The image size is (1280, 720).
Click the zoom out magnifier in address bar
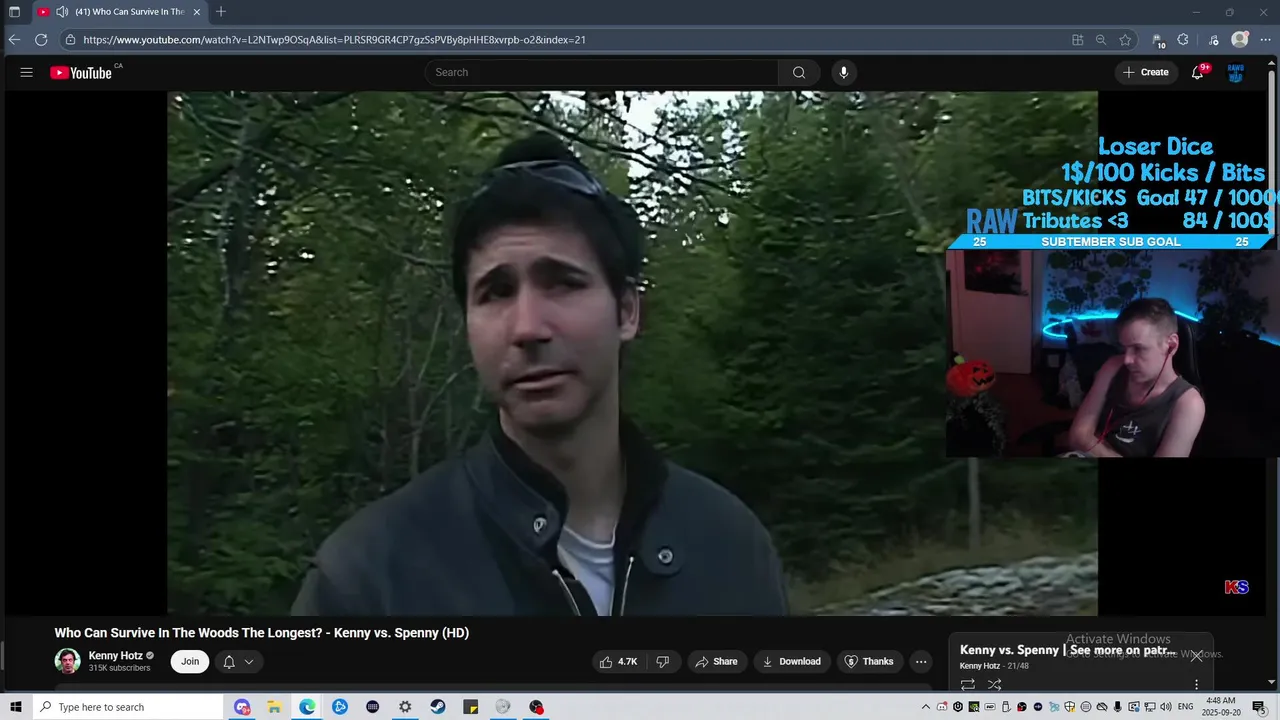(x=1101, y=40)
